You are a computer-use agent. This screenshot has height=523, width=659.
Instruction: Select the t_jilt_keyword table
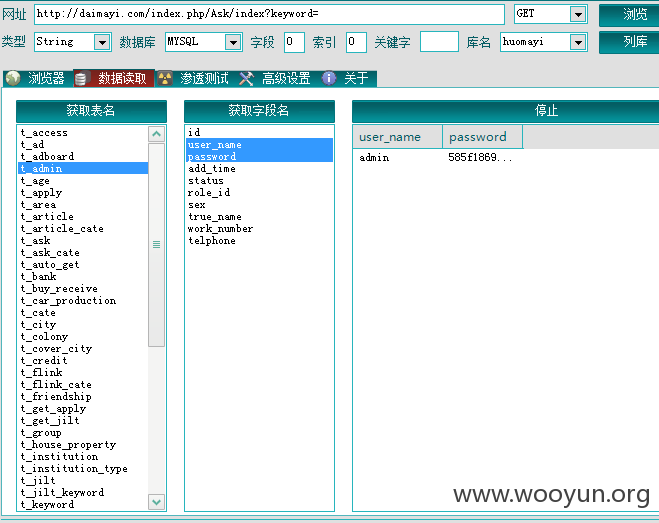click(83, 492)
